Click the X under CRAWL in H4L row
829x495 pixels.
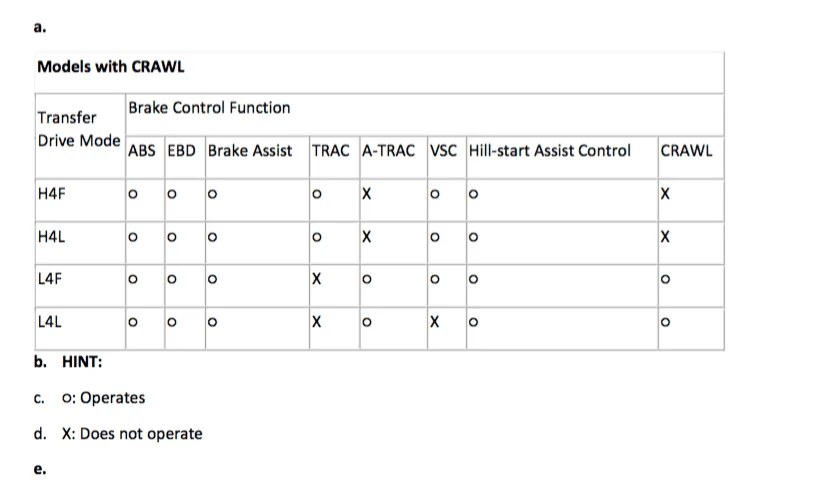[x=665, y=238]
